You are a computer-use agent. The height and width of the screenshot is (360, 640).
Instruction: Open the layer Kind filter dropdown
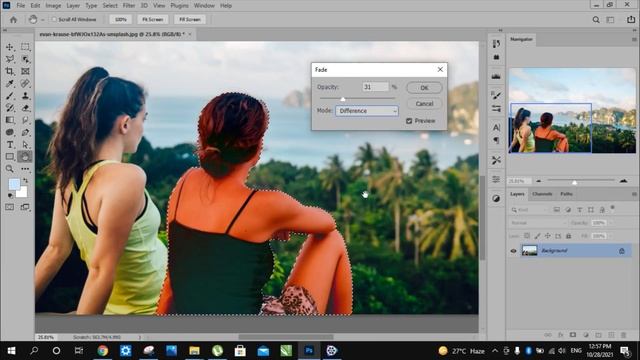pos(530,210)
